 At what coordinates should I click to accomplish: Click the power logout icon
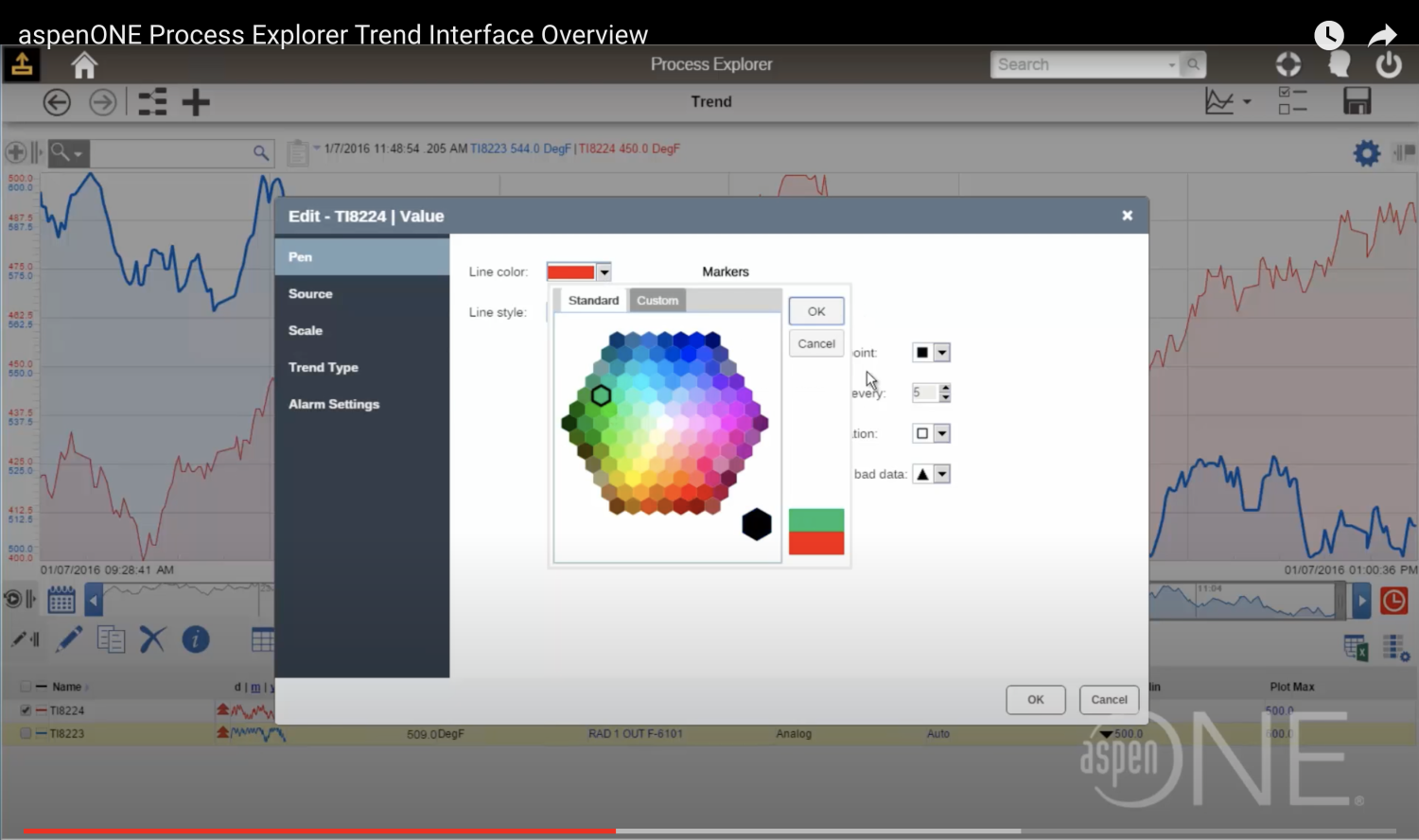1388,64
